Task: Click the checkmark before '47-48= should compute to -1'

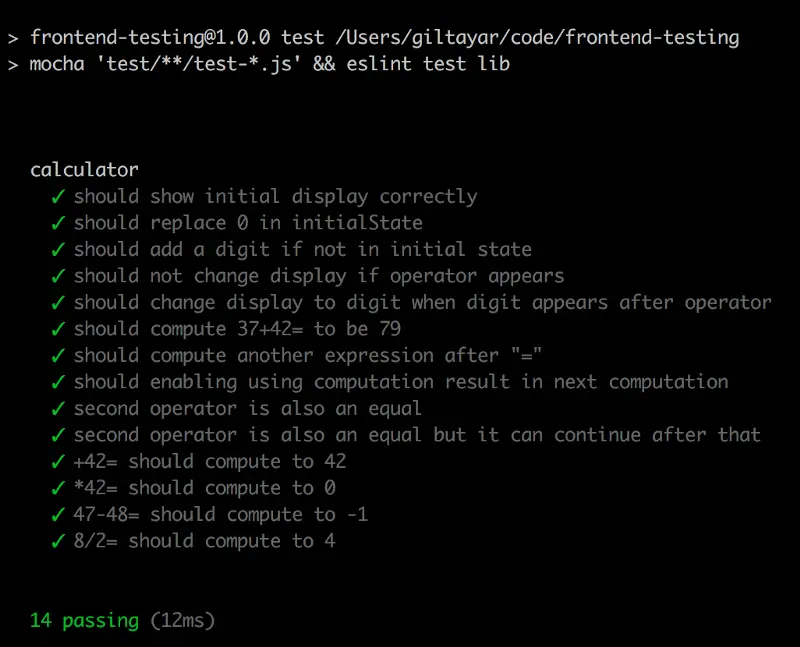Action: click(57, 515)
